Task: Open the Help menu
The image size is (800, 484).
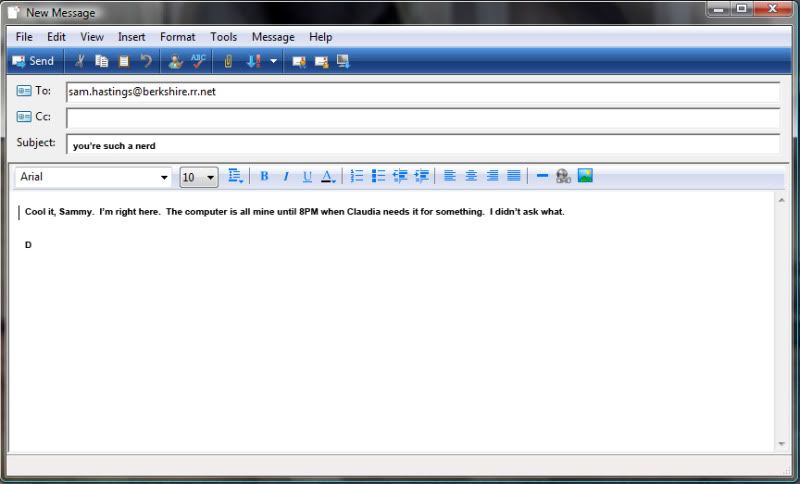Action: click(320, 37)
